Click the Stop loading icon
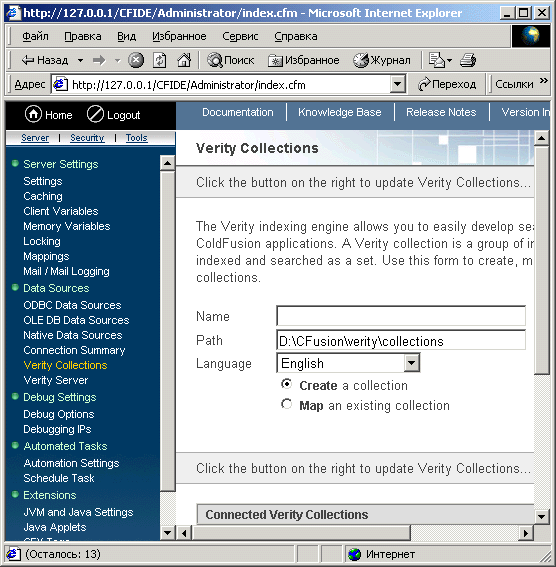Viewport: 556px width, 567px height. (136, 60)
